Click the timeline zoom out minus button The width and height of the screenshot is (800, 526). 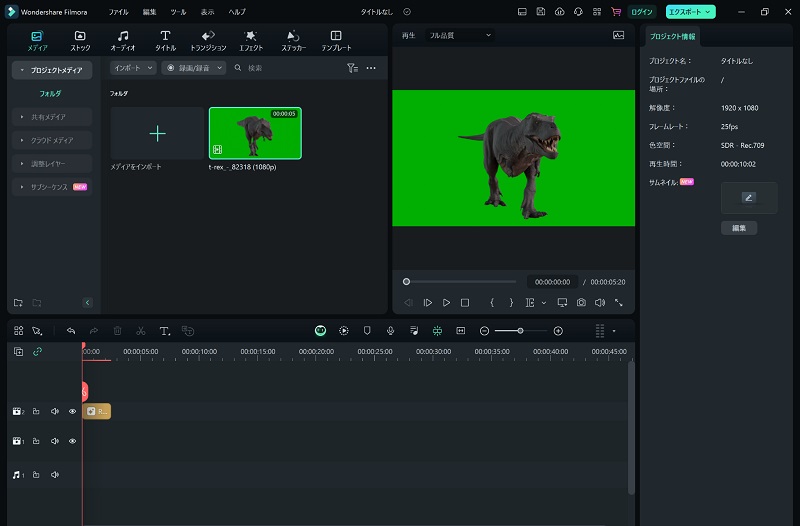coord(484,331)
